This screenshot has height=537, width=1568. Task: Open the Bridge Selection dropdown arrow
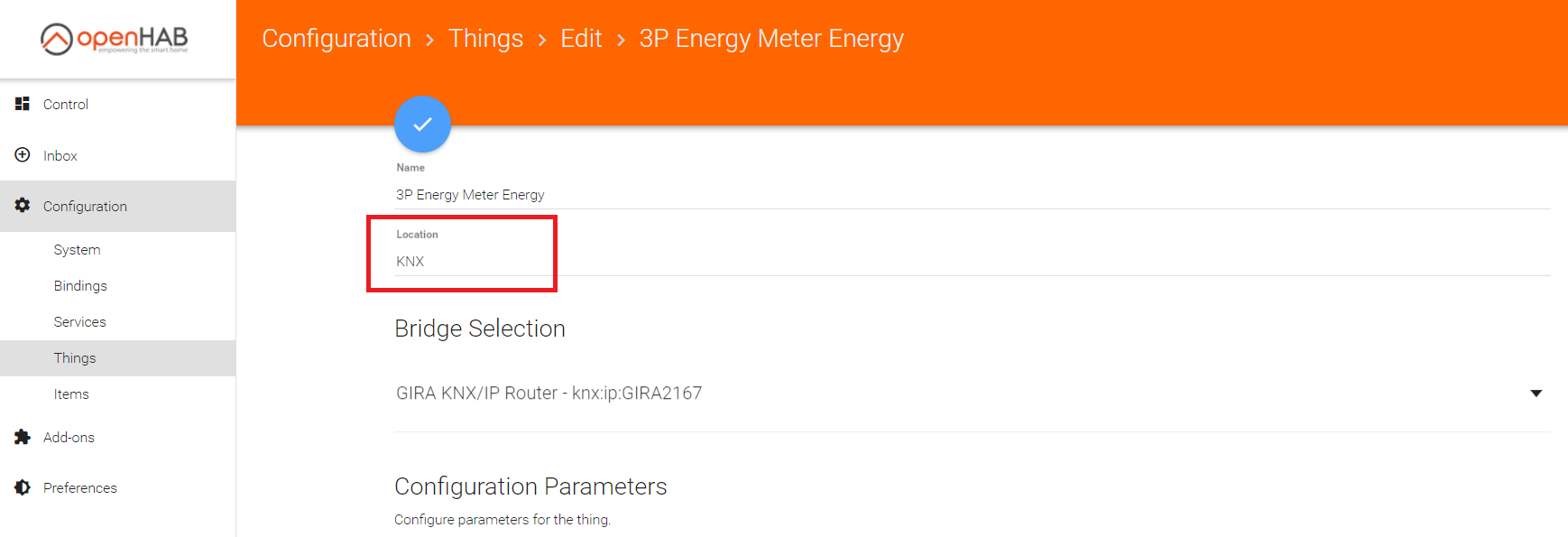(1536, 393)
